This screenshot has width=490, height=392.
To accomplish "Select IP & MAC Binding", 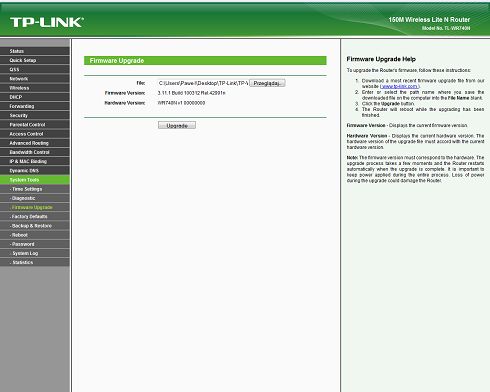I will pyautogui.click(x=35, y=161).
